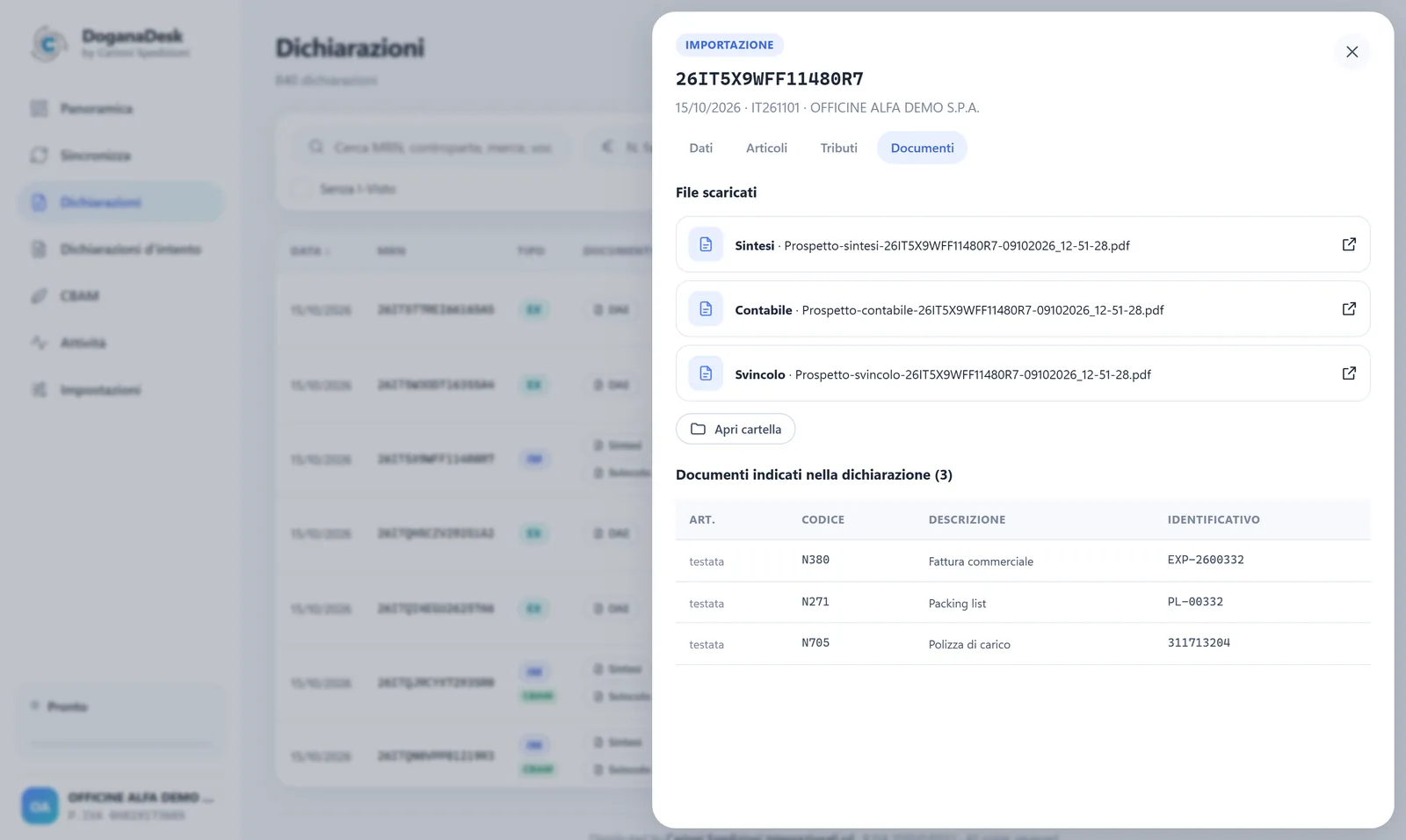This screenshot has height=840, width=1406.
Task: Switch to the Articoli tab
Action: [766, 148]
